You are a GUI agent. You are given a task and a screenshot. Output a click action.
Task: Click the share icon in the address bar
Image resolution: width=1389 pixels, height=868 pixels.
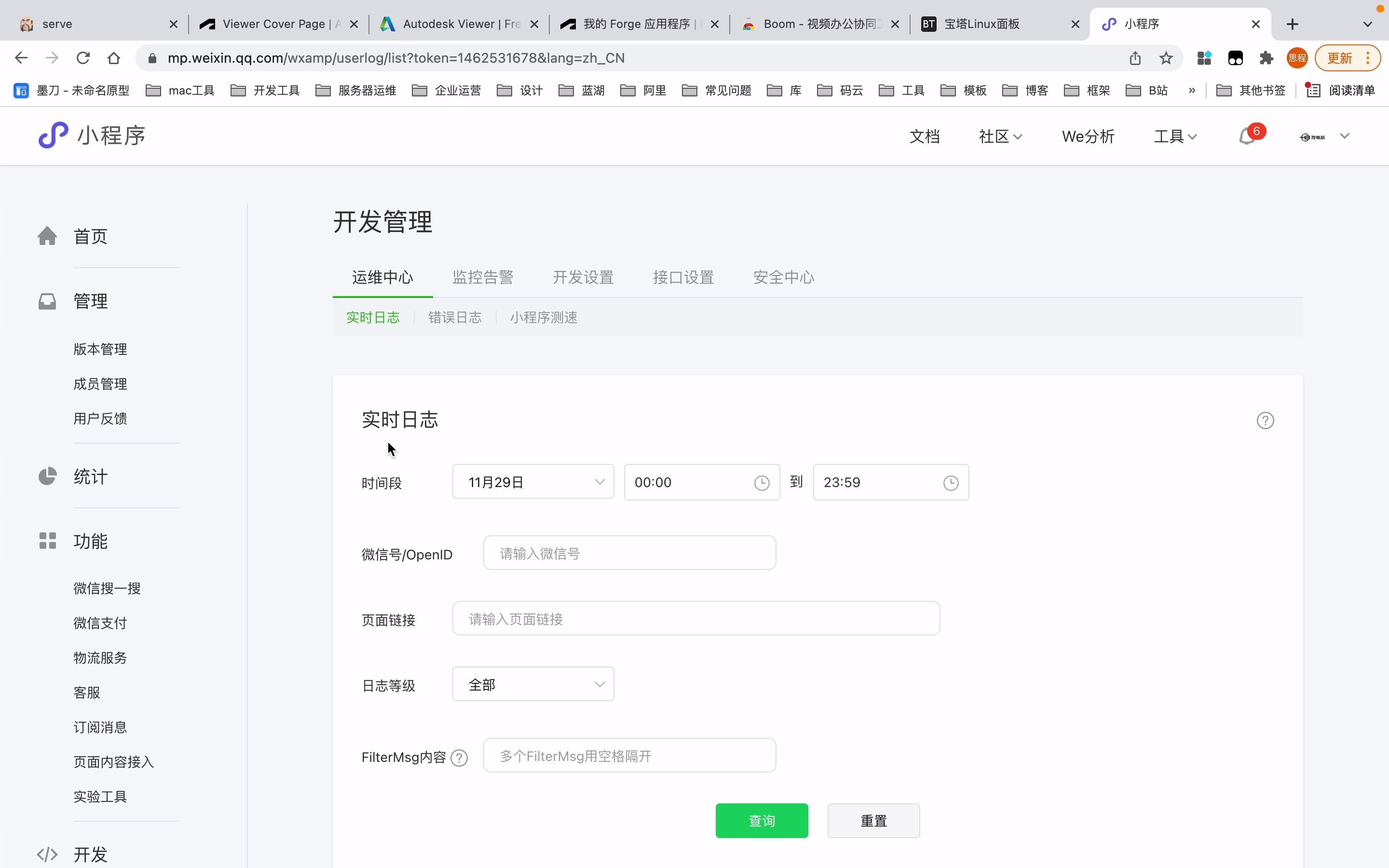[x=1135, y=58]
